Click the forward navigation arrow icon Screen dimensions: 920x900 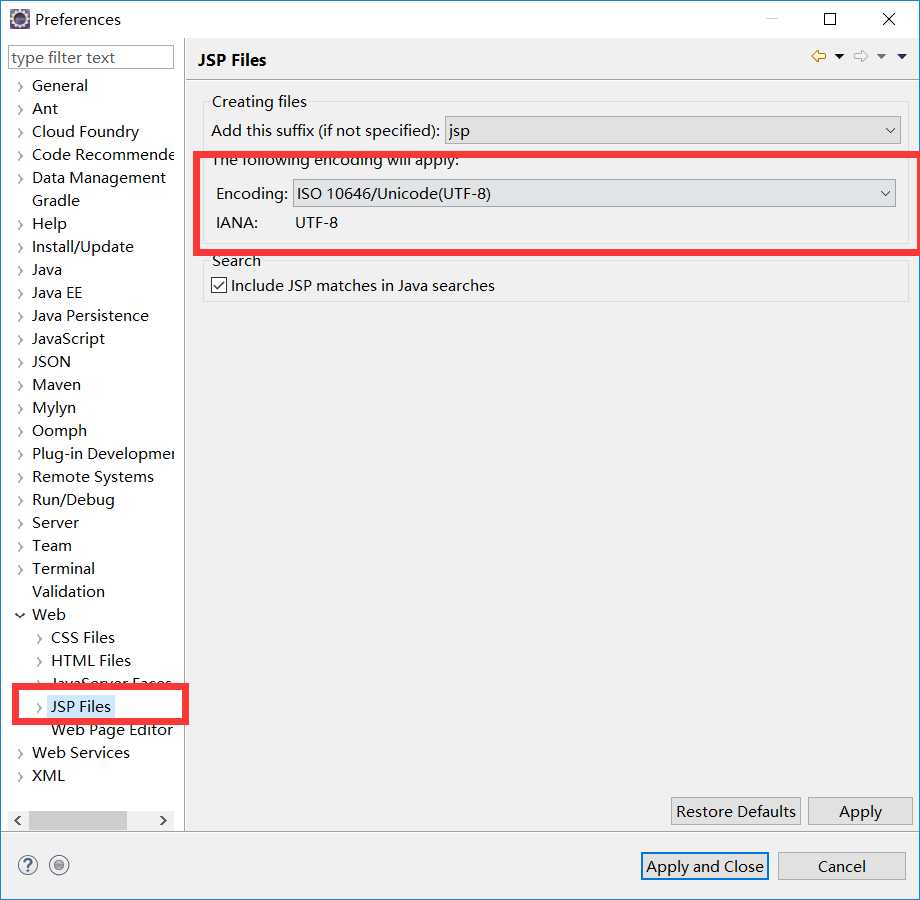[861, 56]
